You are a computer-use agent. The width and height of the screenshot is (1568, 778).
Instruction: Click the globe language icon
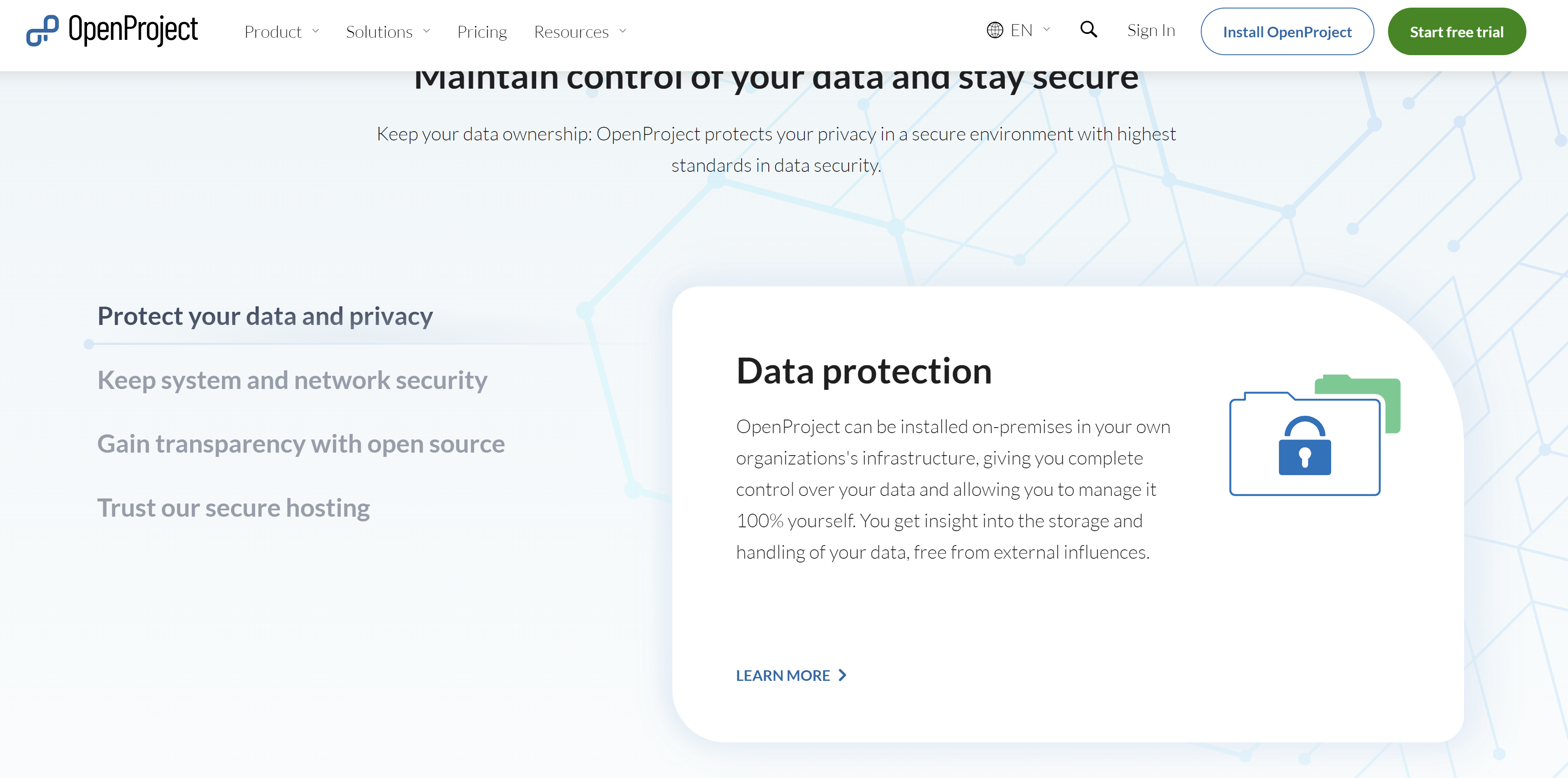[995, 31]
